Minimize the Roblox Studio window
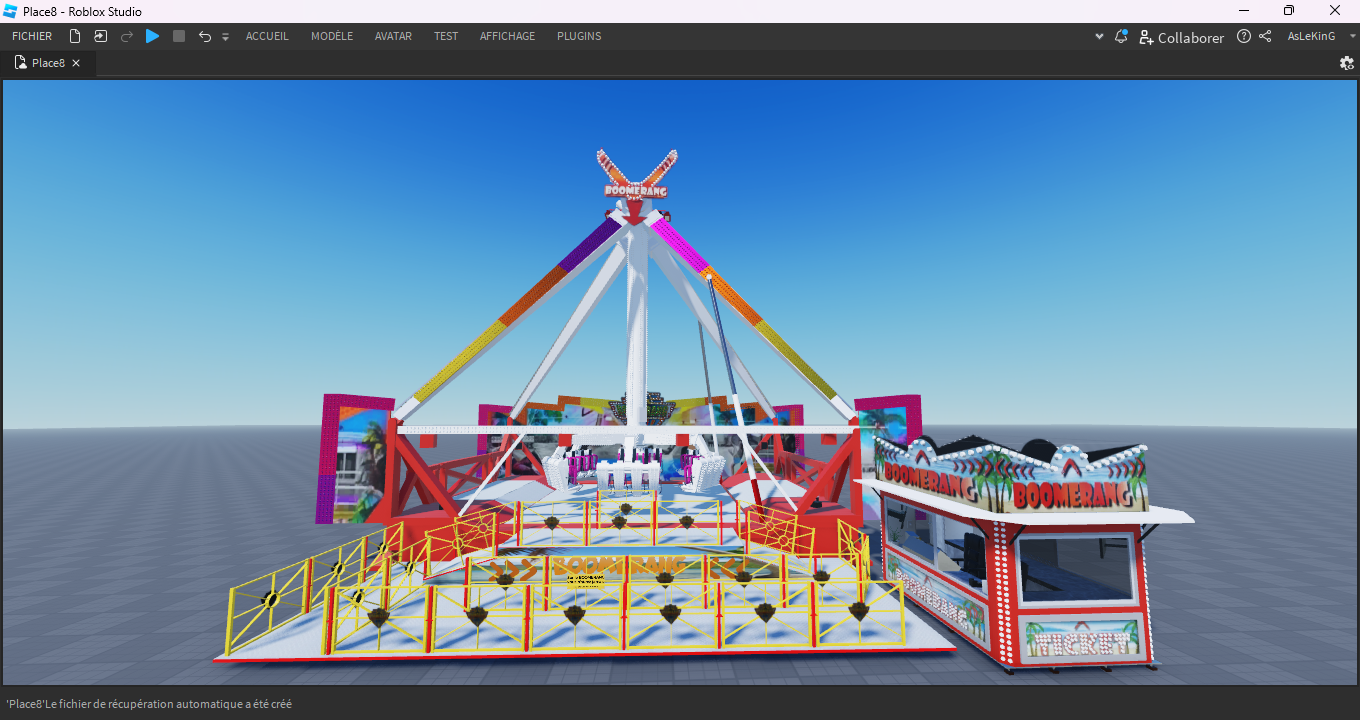 point(1244,11)
